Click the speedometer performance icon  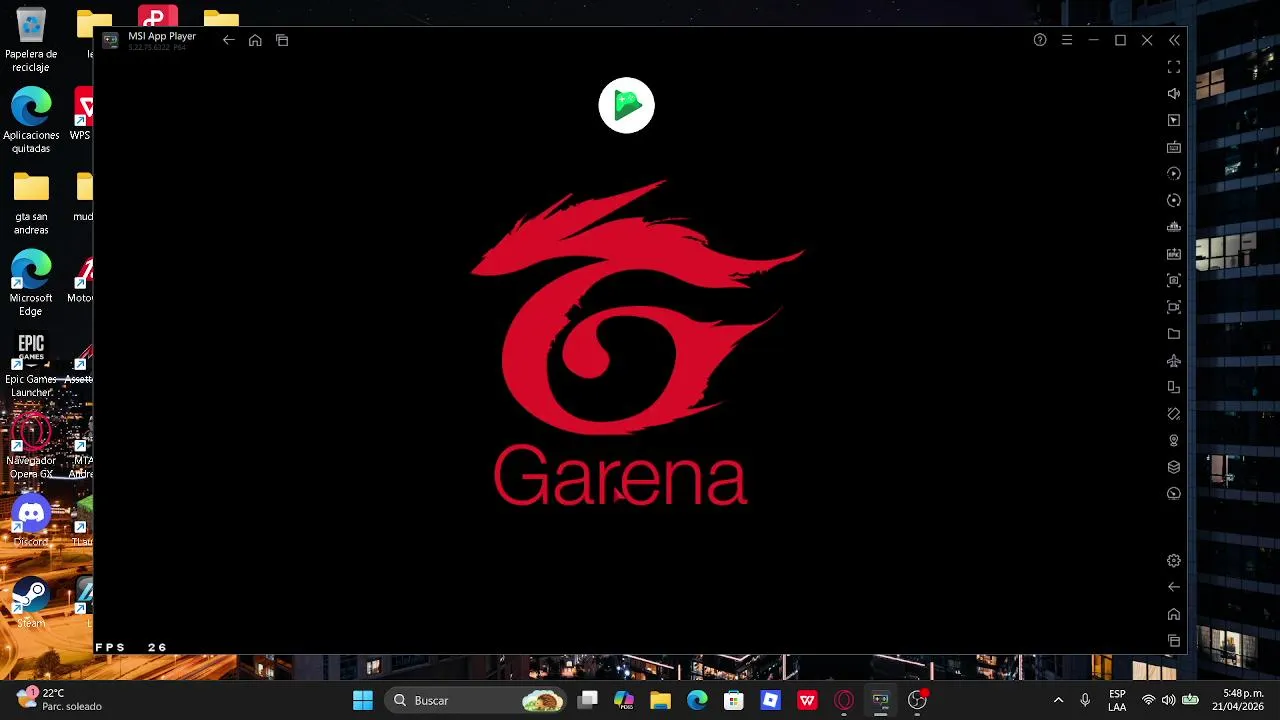(x=1174, y=493)
